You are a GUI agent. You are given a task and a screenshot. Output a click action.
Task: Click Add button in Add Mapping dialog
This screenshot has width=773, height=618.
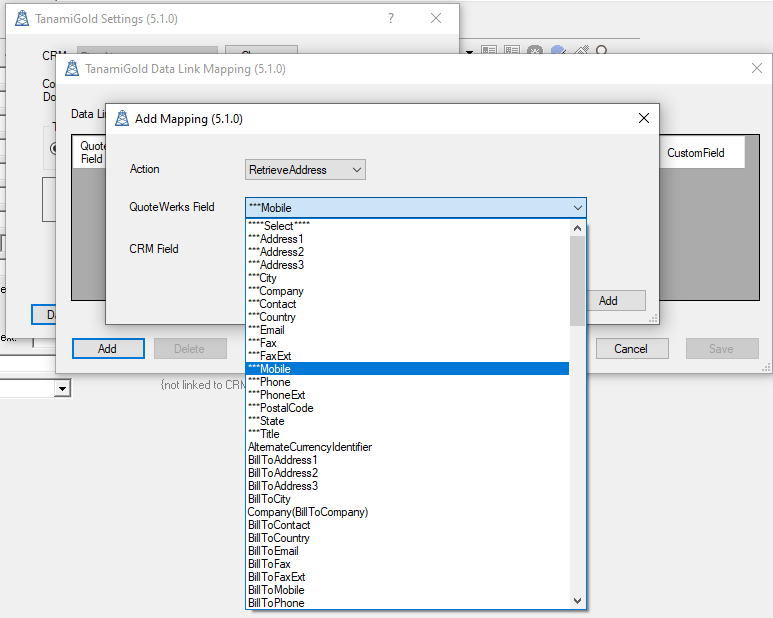pos(608,301)
